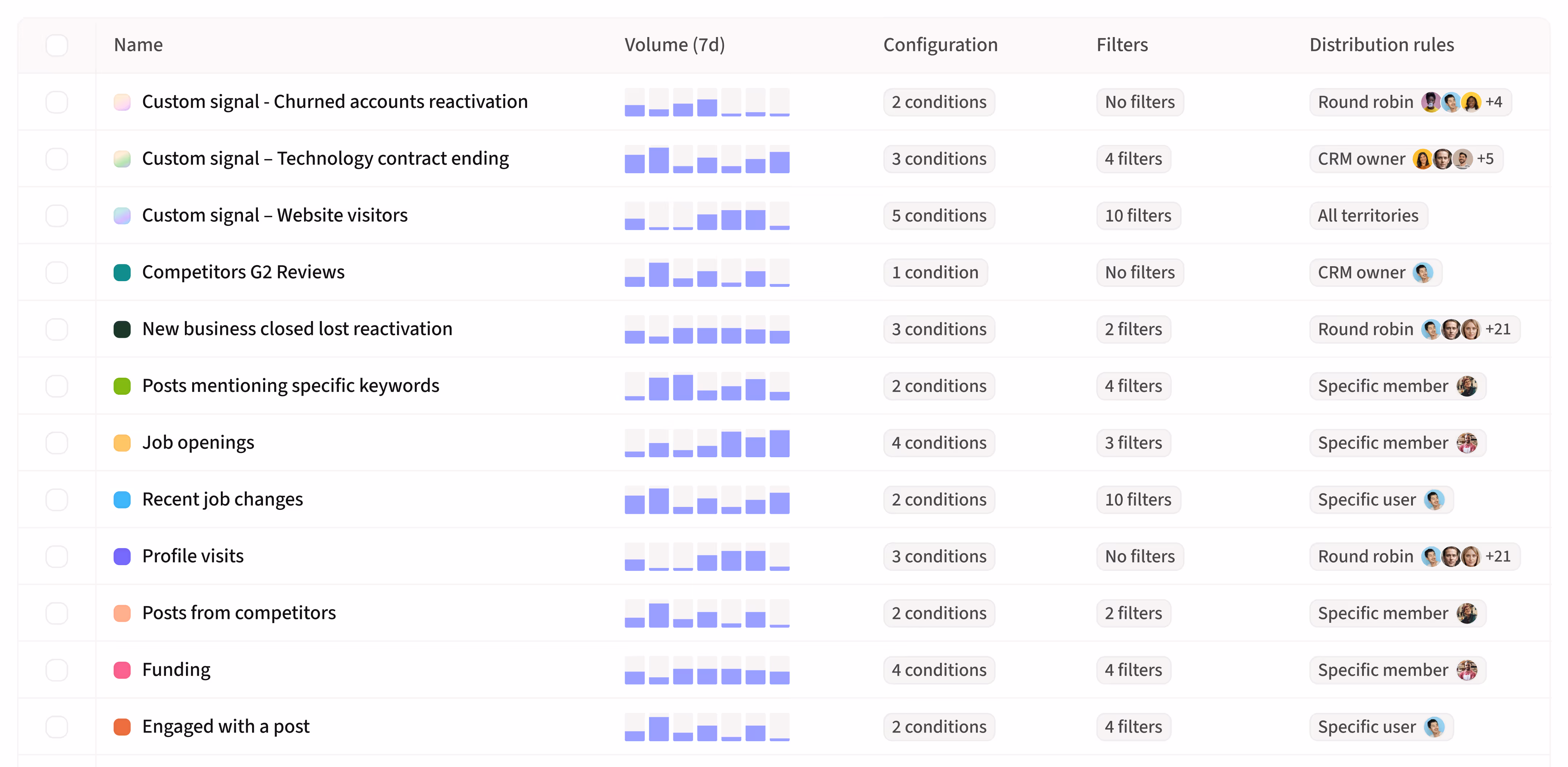The width and height of the screenshot is (1568, 767).
Task: Open the Recent job changes signal
Action: tap(222, 500)
